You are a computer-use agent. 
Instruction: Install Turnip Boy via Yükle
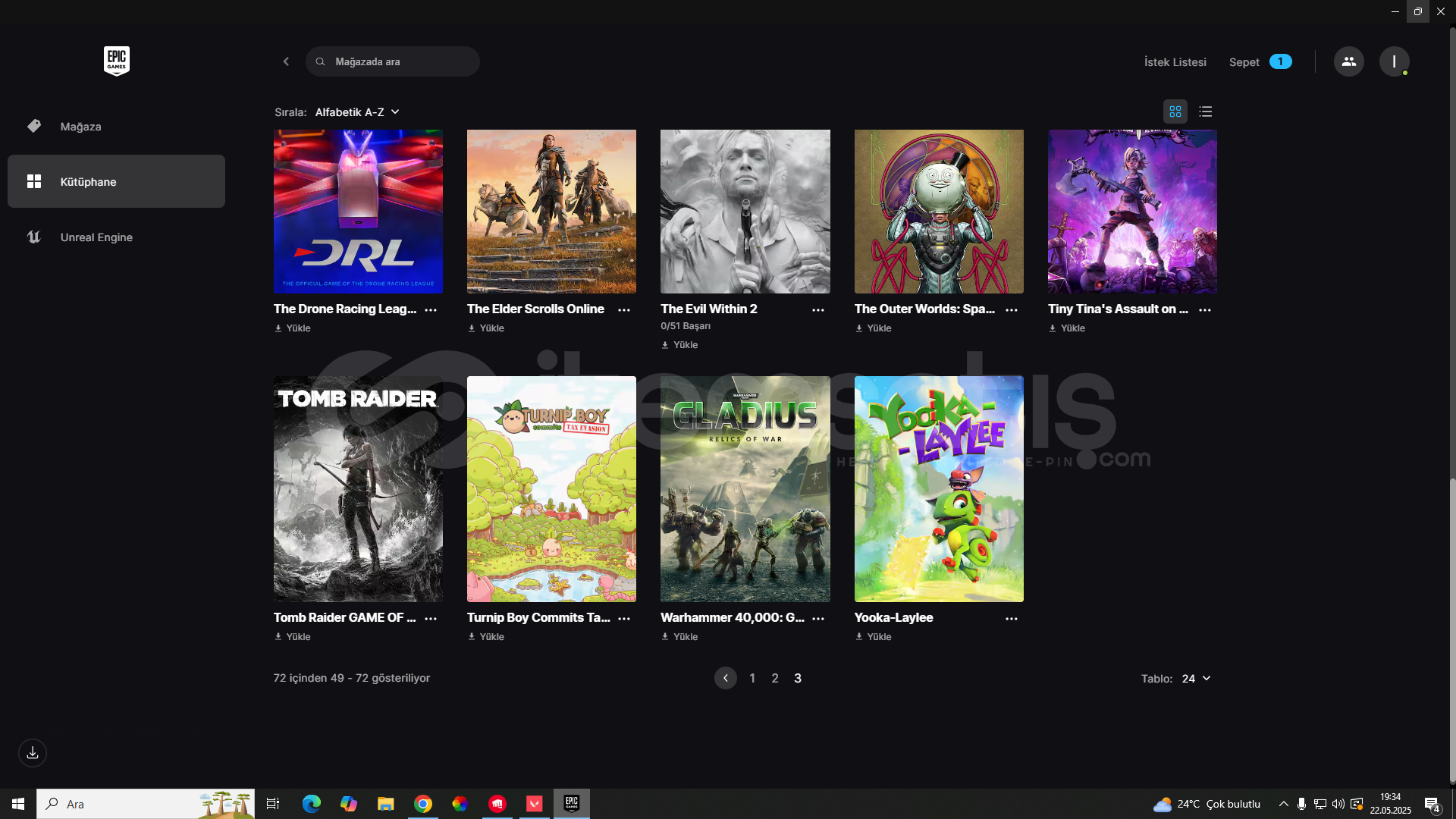click(486, 637)
